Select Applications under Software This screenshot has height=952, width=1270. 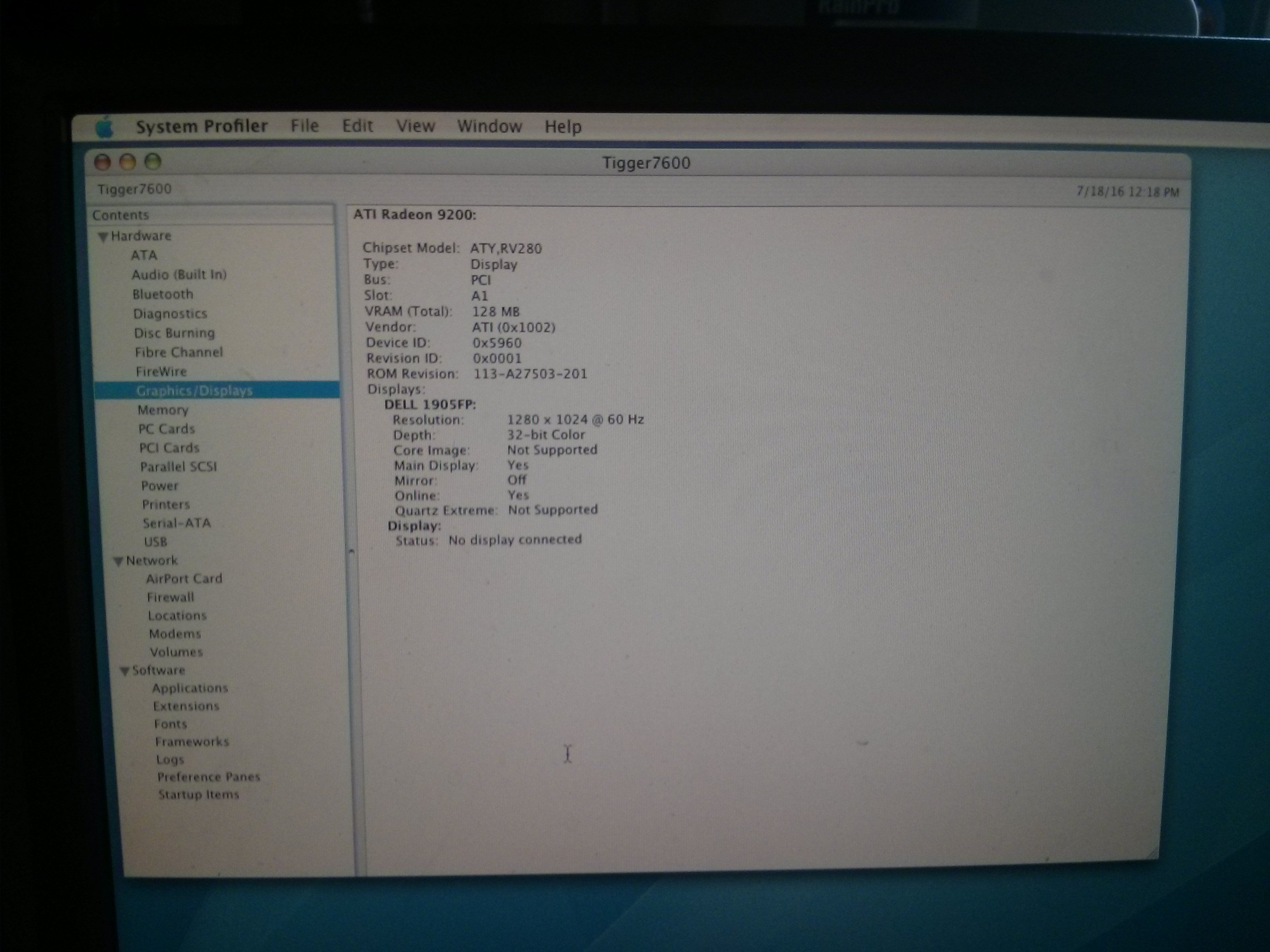coord(190,688)
